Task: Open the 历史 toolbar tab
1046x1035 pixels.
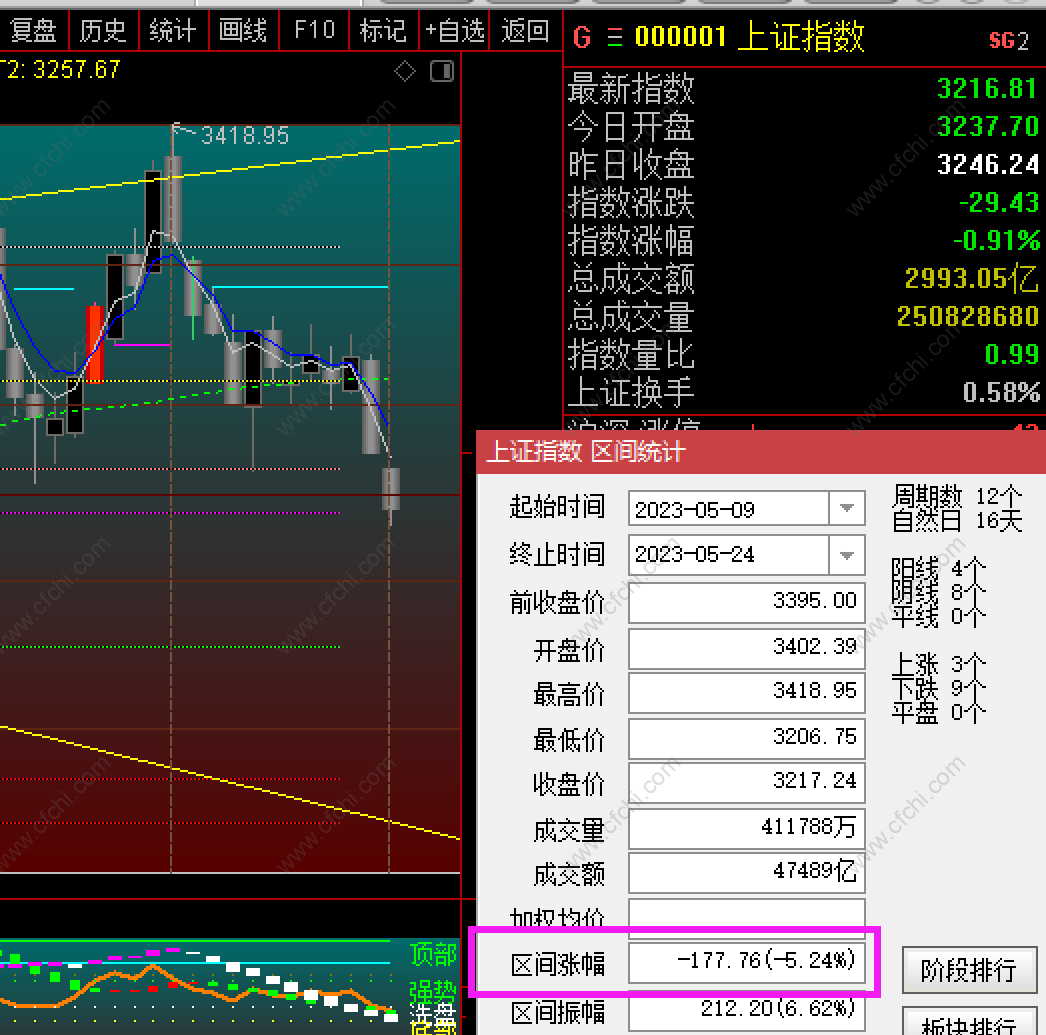Action: tap(103, 31)
